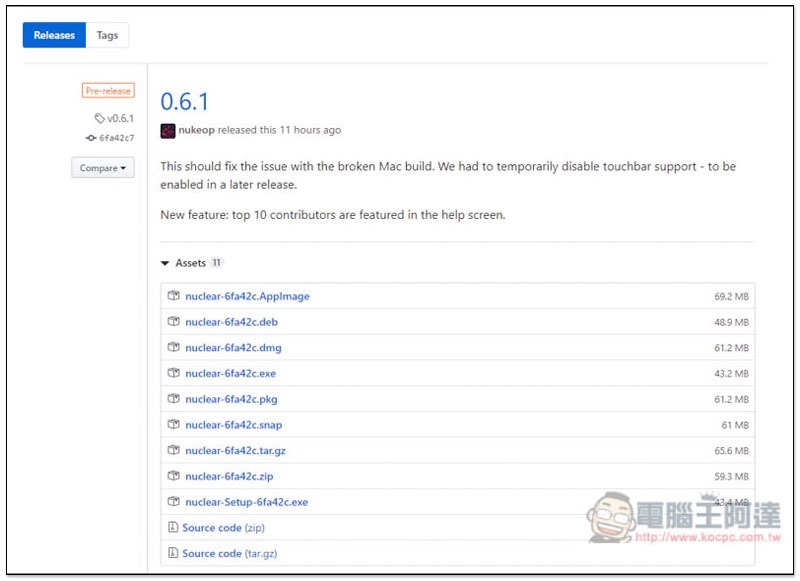Viewport: 800px width, 581px height.
Task: Click the zip file icon beside Source code (zip)
Action: 174,528
